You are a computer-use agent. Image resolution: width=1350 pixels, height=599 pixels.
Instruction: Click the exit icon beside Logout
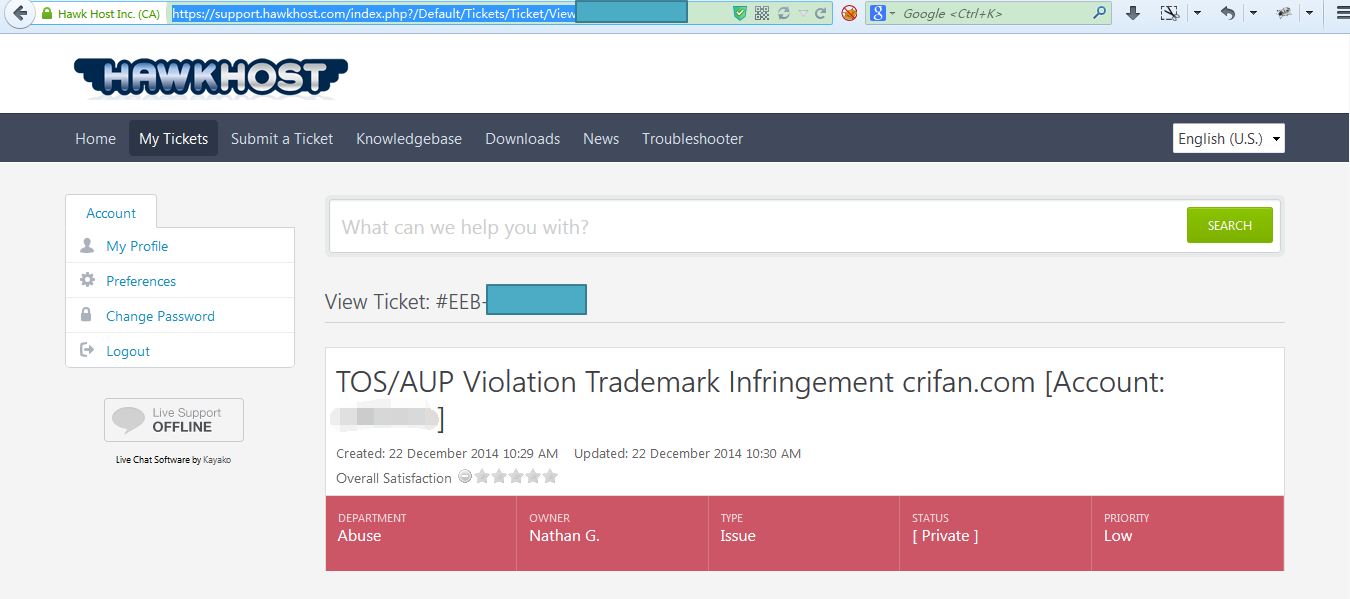(x=87, y=350)
